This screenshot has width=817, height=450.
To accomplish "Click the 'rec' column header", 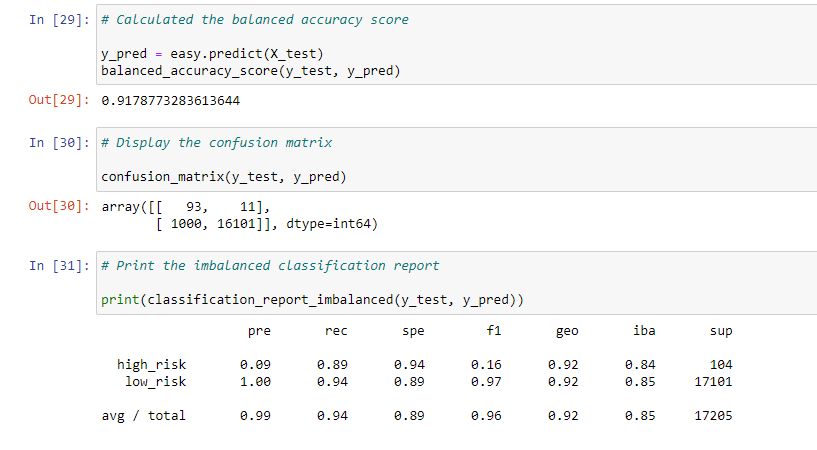I will pos(336,331).
